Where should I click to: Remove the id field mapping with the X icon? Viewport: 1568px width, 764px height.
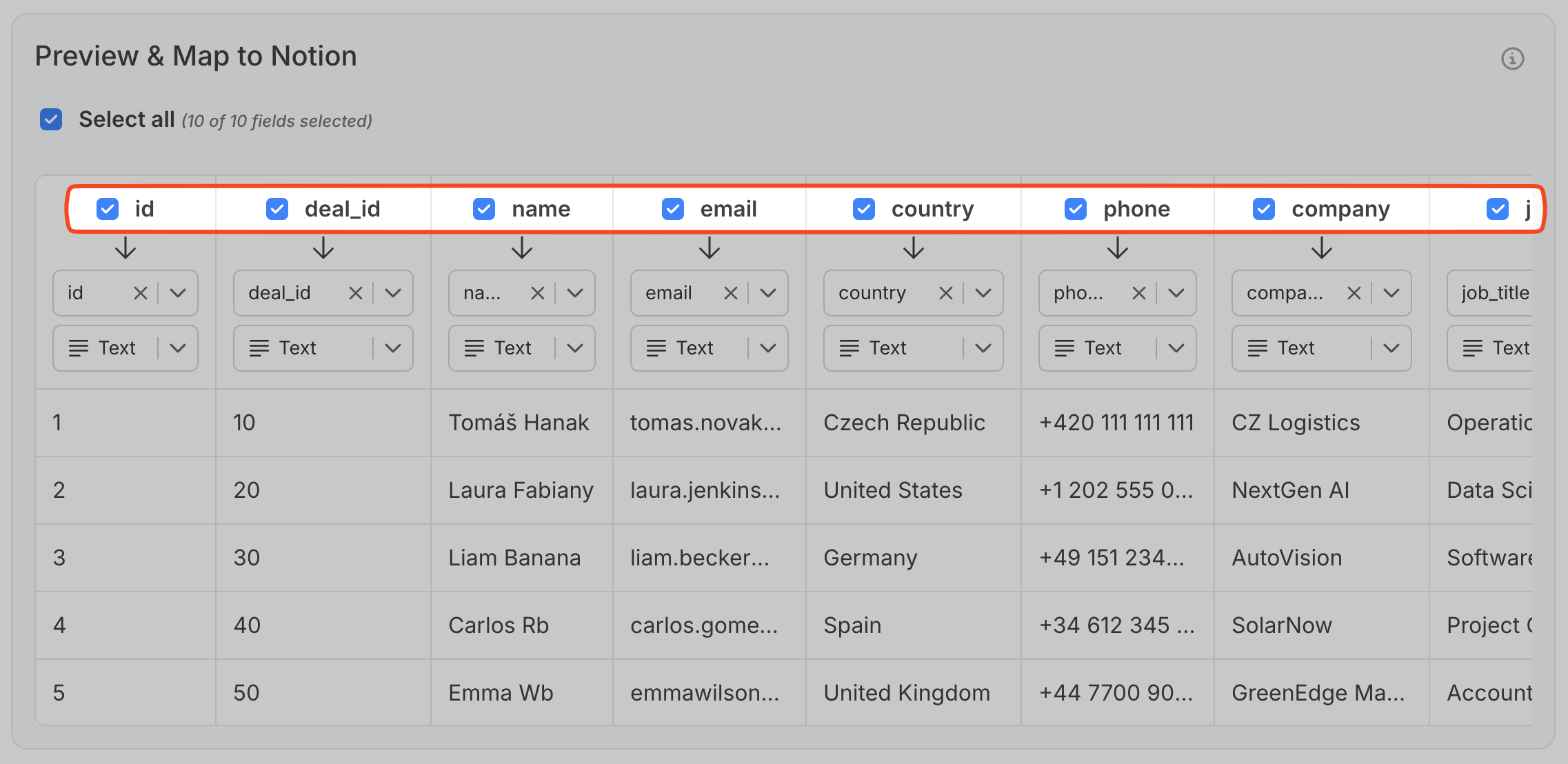(x=141, y=292)
